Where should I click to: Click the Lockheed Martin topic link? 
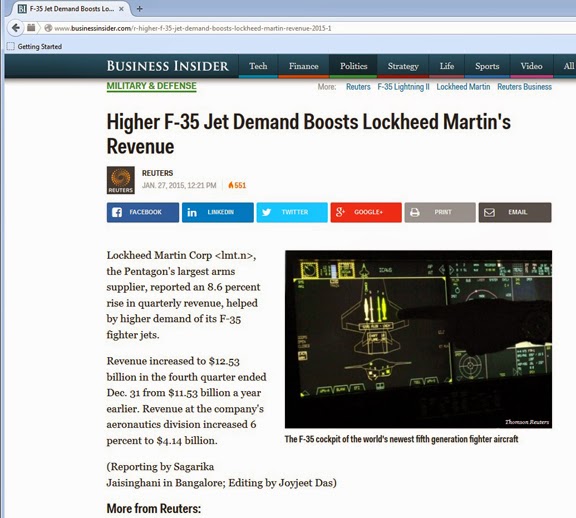(x=463, y=87)
